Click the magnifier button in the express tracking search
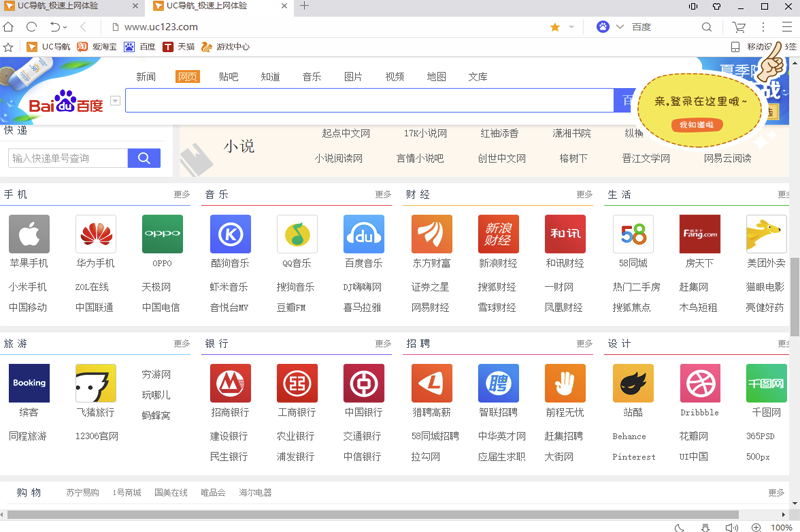The image size is (800, 532). (144, 158)
